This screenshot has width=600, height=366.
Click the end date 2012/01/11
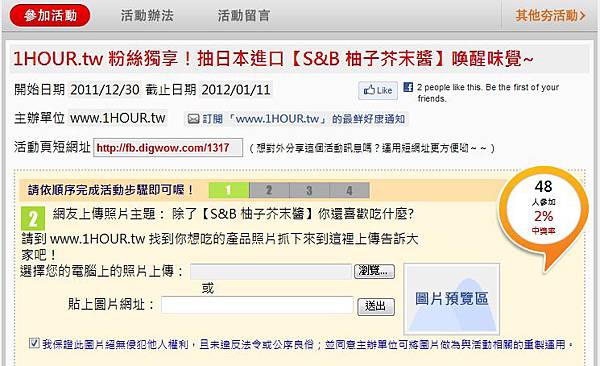pos(236,90)
